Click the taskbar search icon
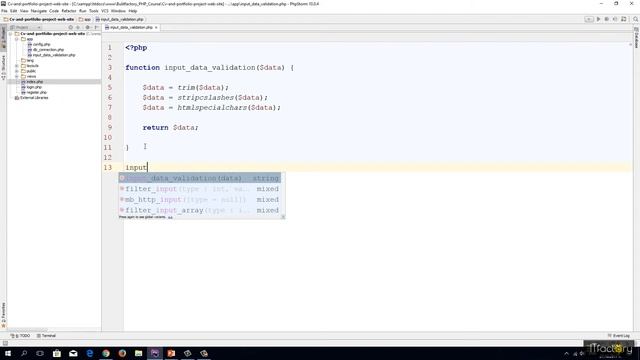The width and height of the screenshot is (640, 360). (24, 353)
